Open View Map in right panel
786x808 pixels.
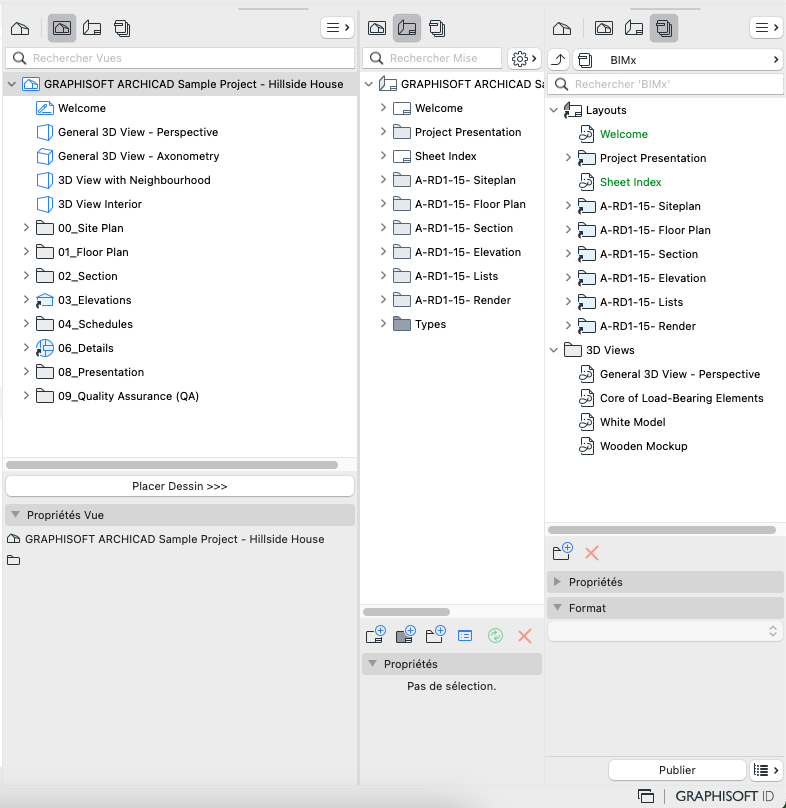pos(604,28)
